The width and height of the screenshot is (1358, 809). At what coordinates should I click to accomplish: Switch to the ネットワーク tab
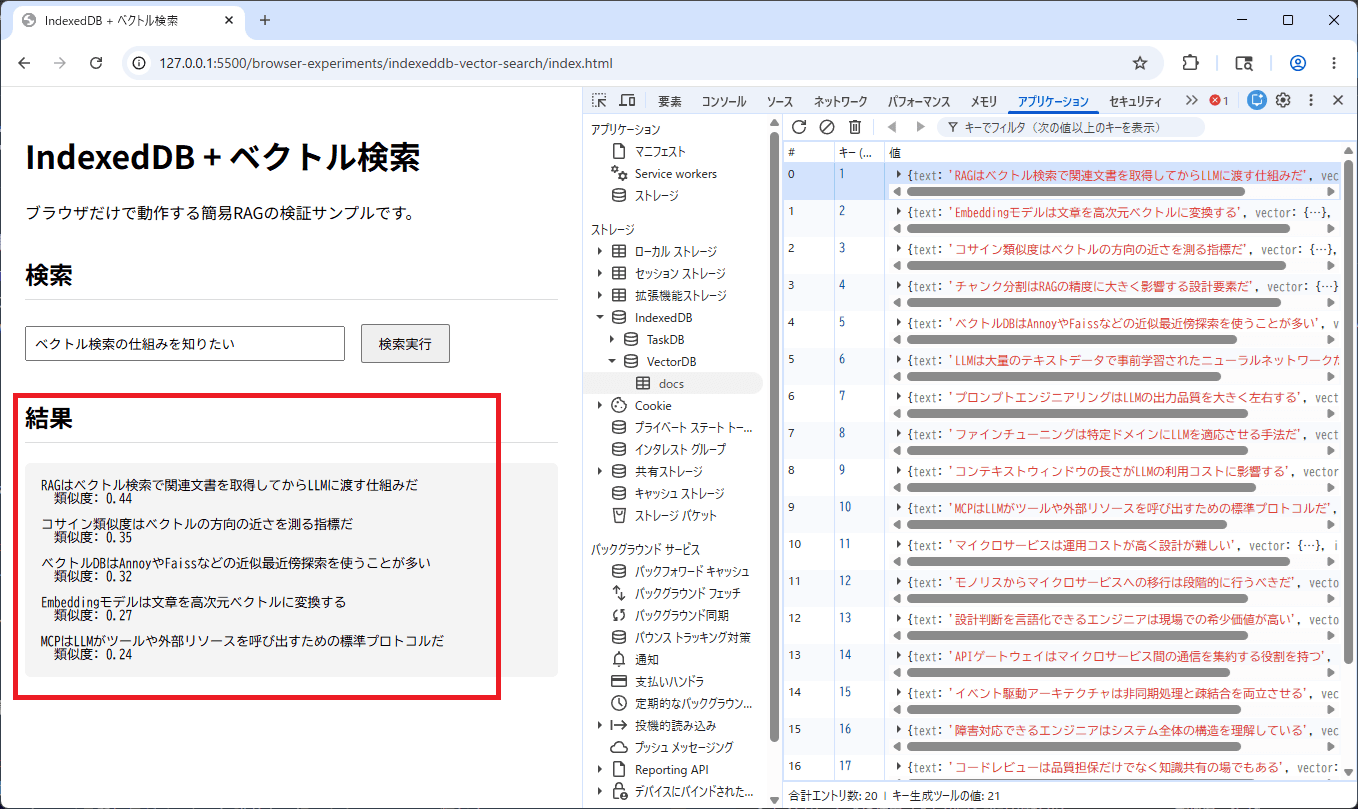[x=841, y=101]
